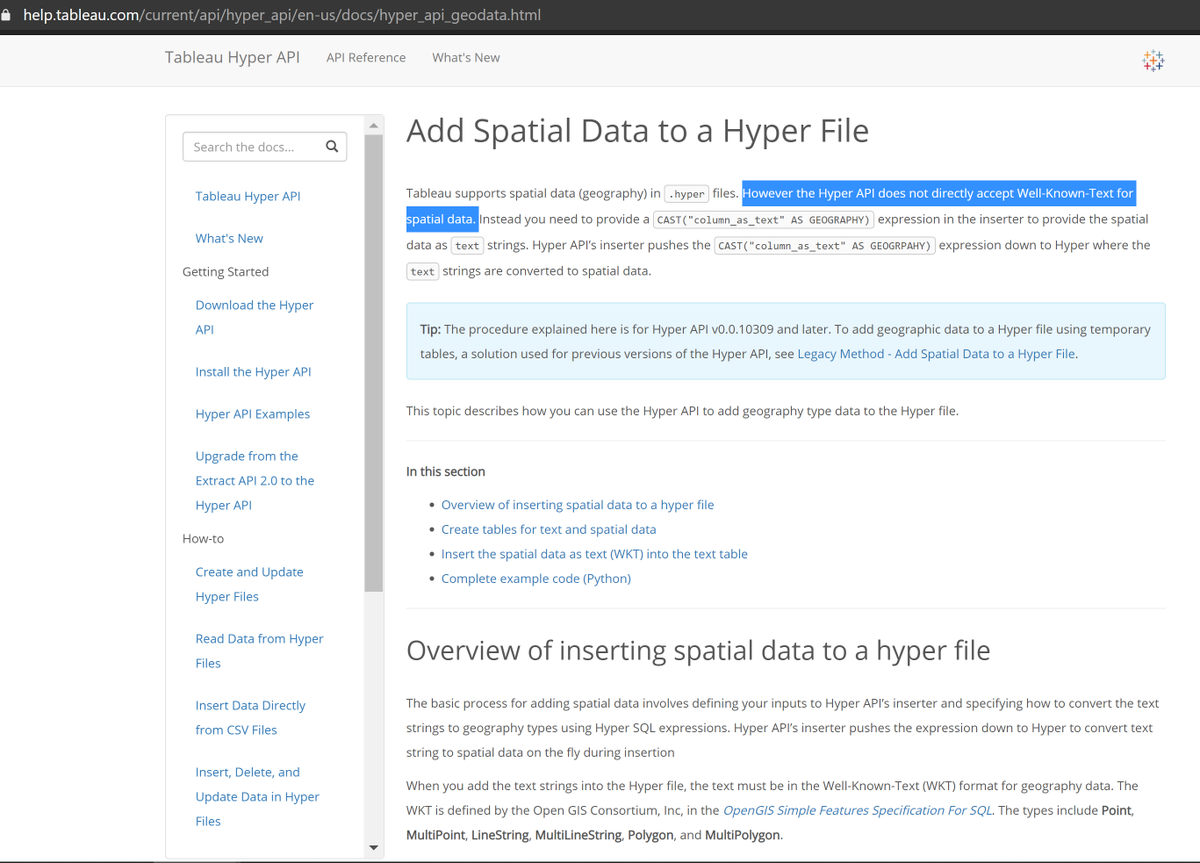Image resolution: width=1200 pixels, height=863 pixels.
Task: Click Overview of inserting spatial data heading
Action: point(698,651)
